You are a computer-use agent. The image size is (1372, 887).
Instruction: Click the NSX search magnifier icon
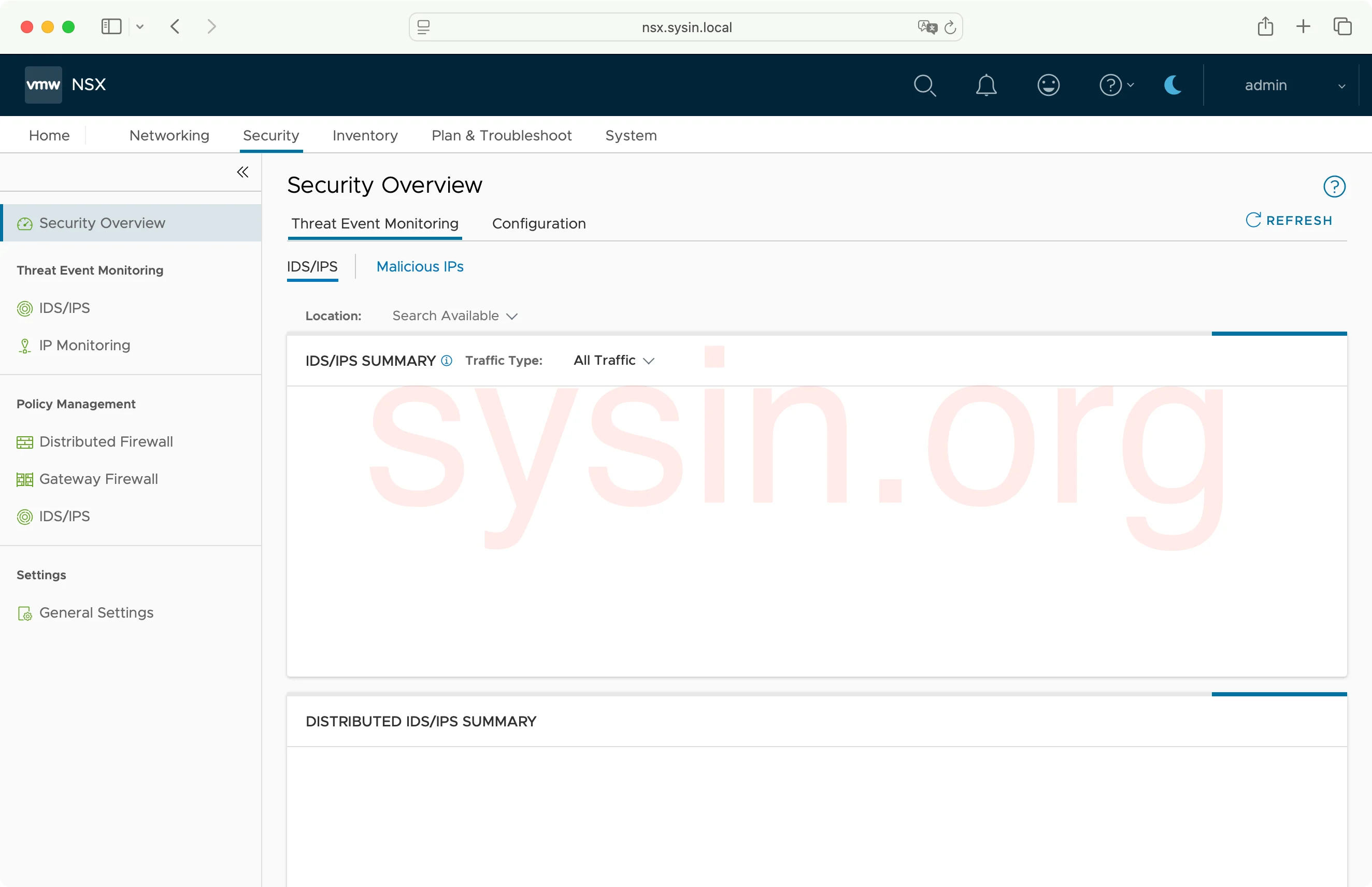(x=924, y=85)
